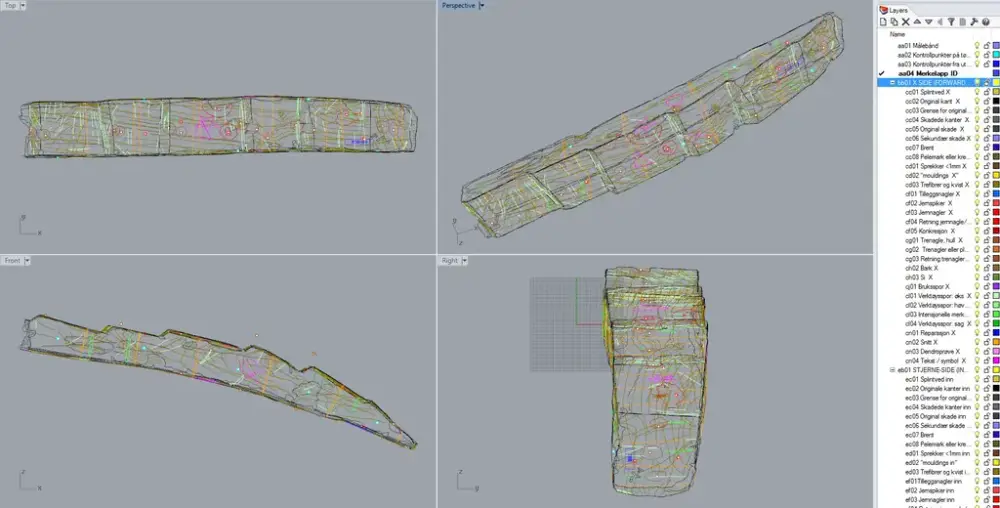
Task: Select the aa04 Merkelapp ID layer
Action: [927, 73]
